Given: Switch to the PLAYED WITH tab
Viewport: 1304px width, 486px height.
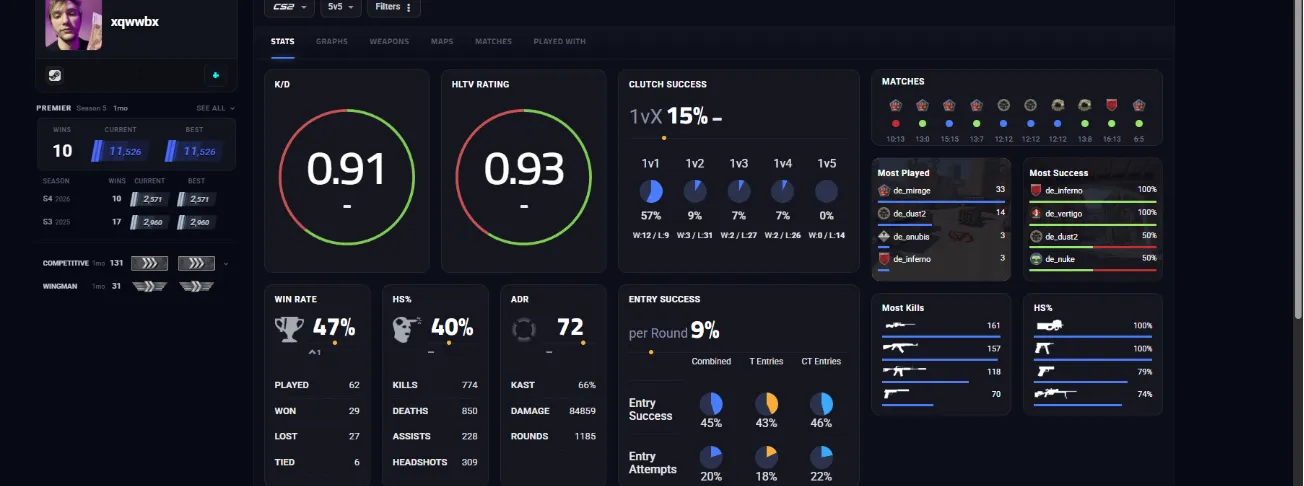Looking at the screenshot, I should point(560,42).
